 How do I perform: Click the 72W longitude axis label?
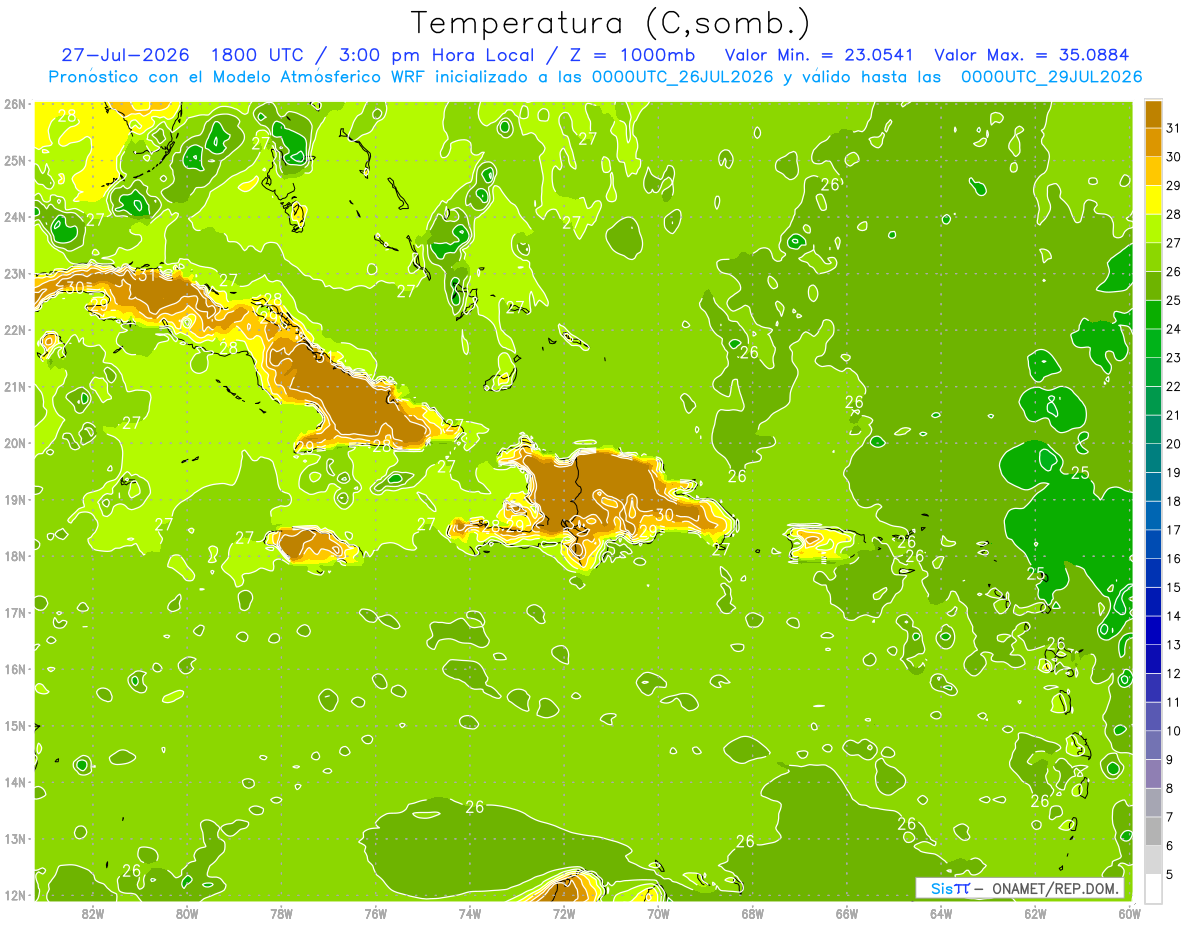tap(564, 913)
